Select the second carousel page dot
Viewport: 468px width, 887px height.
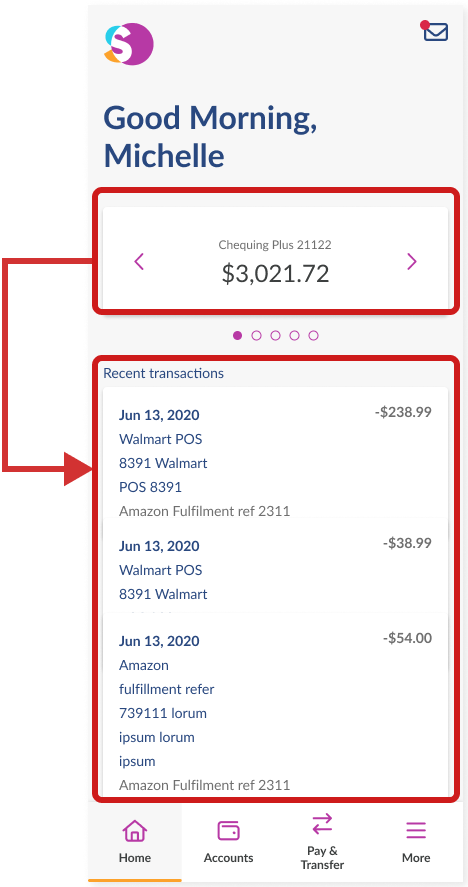click(x=256, y=335)
